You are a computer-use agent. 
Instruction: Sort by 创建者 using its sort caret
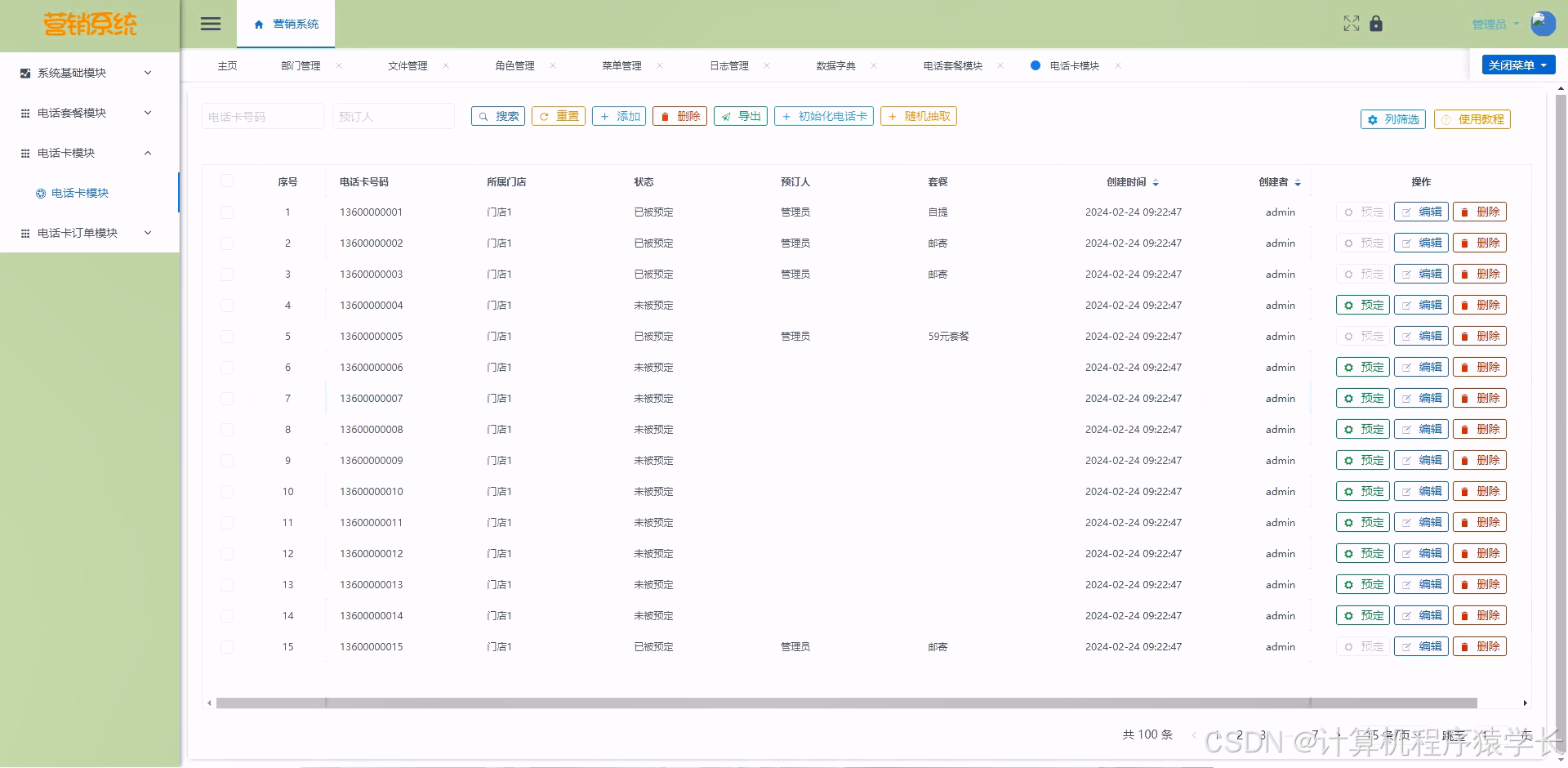(x=1298, y=182)
